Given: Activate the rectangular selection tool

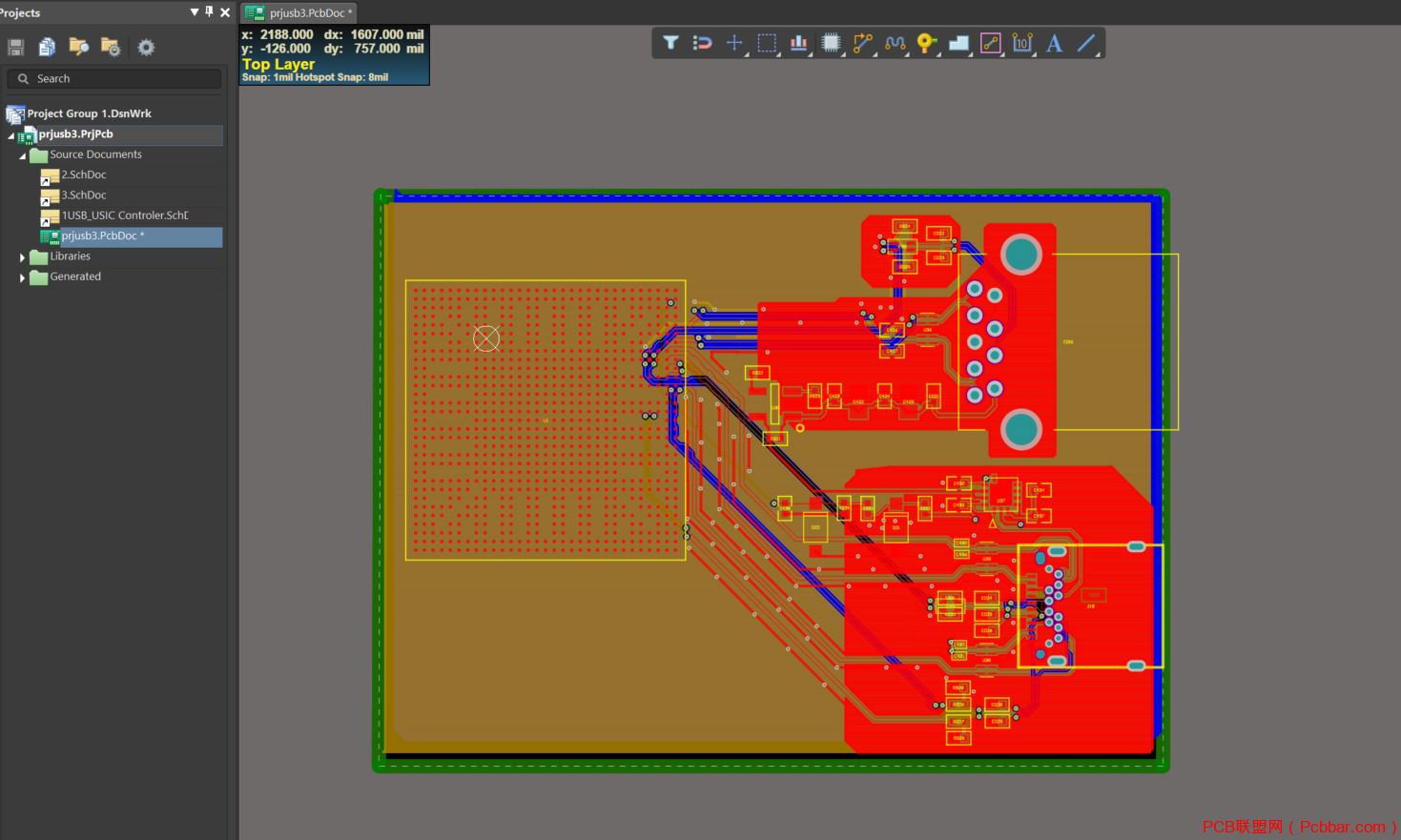Looking at the screenshot, I should 767,43.
